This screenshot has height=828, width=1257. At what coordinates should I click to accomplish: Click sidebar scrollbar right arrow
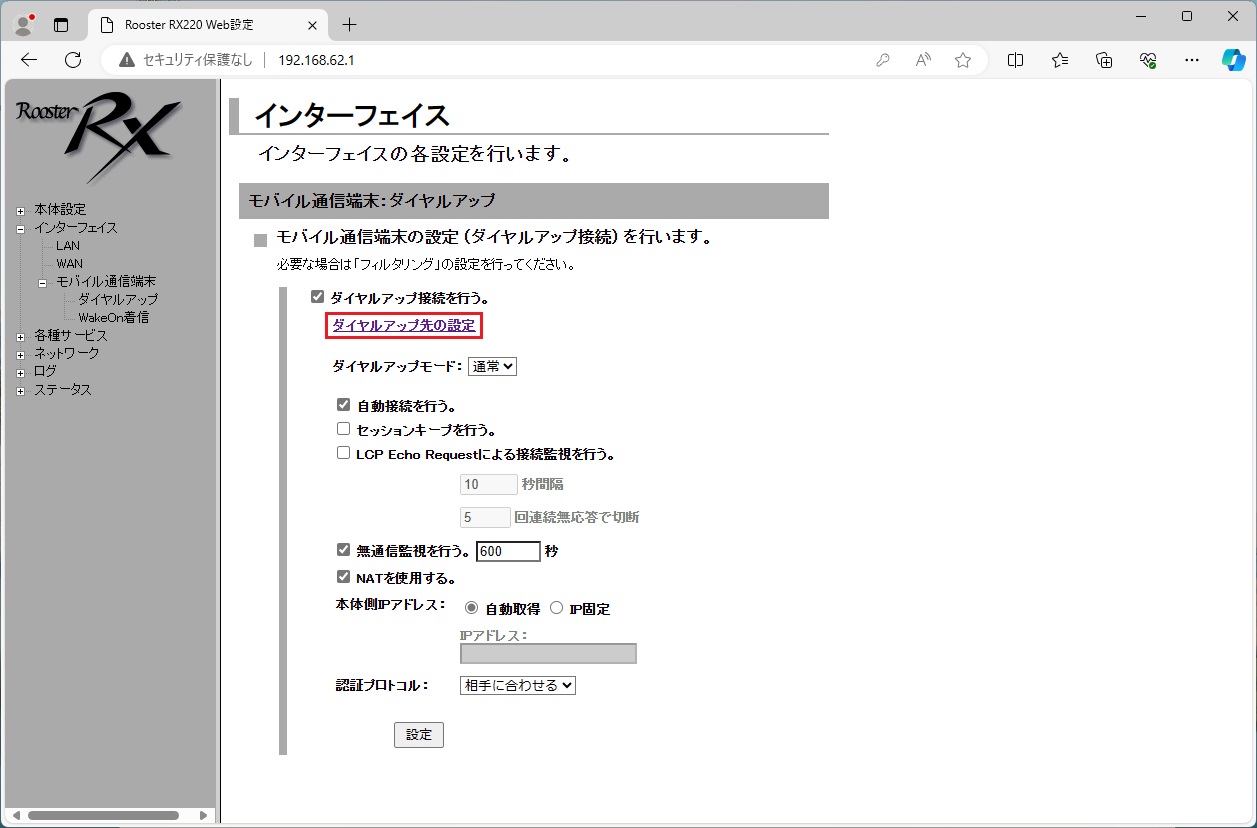[x=204, y=815]
